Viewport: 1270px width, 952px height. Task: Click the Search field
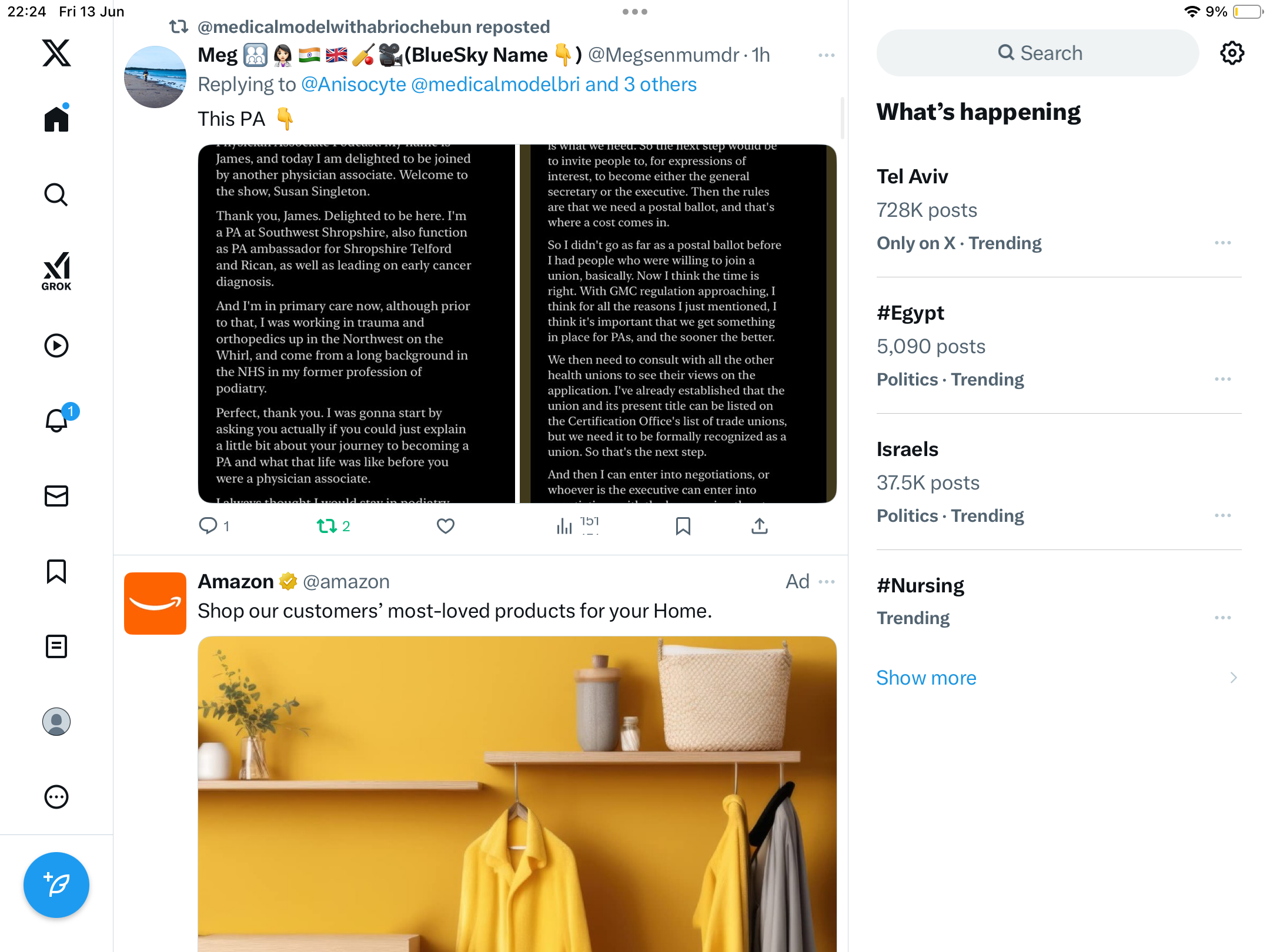tap(1038, 53)
